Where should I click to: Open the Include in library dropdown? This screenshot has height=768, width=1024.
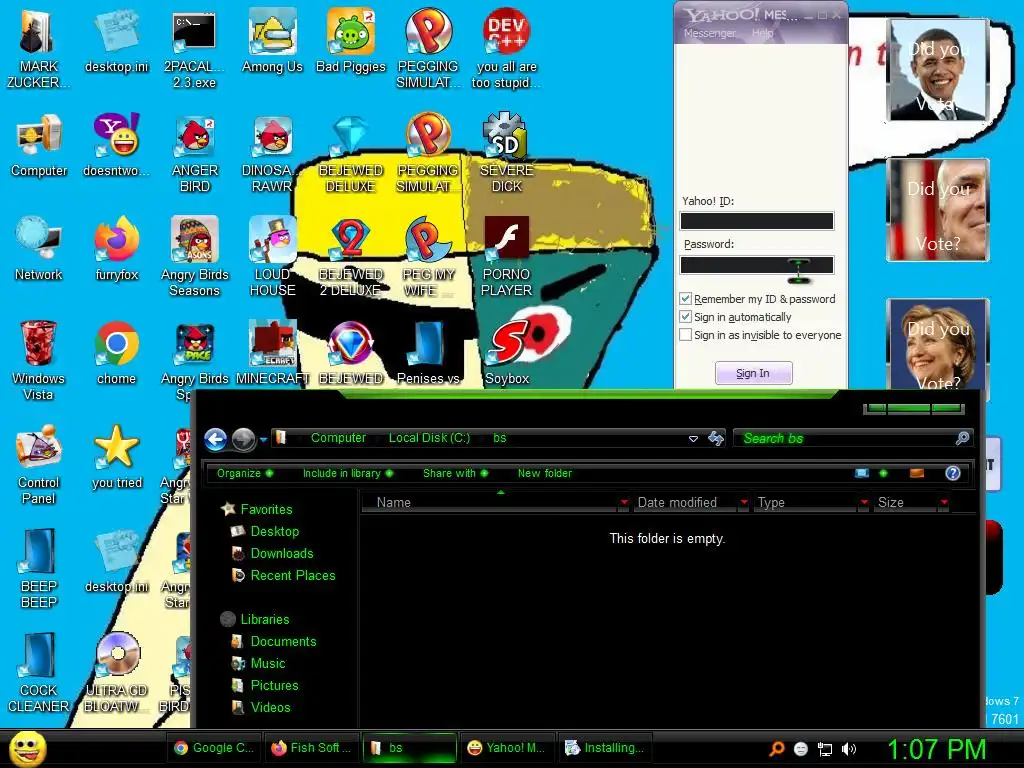347,473
